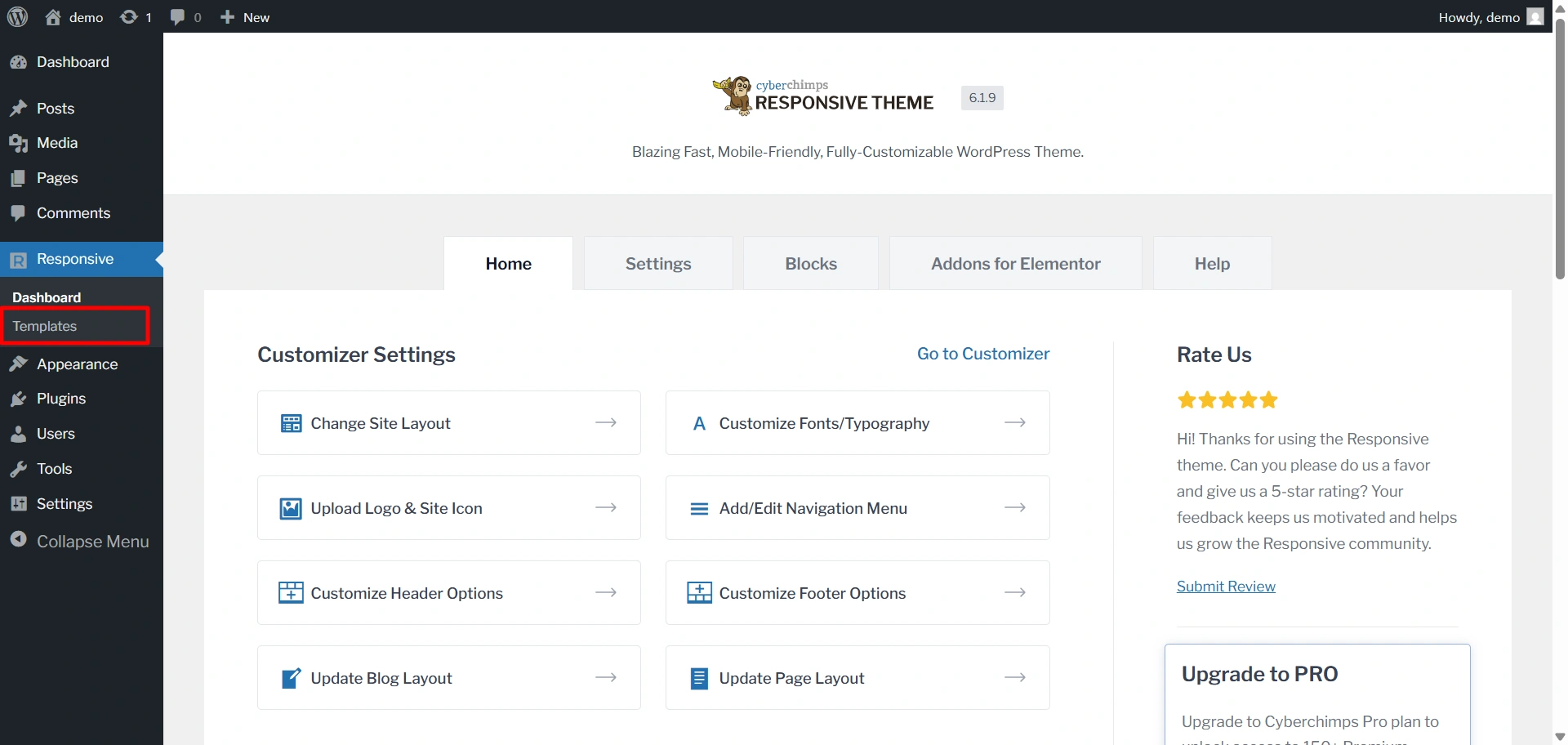Viewport: 1568px width, 745px height.
Task: Click the Plugins plug icon
Action: pos(19,399)
